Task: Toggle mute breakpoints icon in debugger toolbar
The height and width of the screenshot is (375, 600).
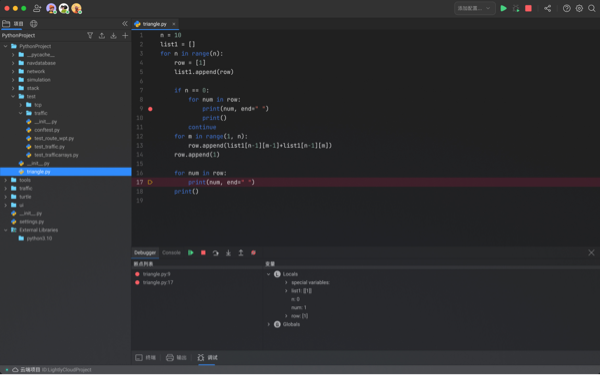Action: 253,253
